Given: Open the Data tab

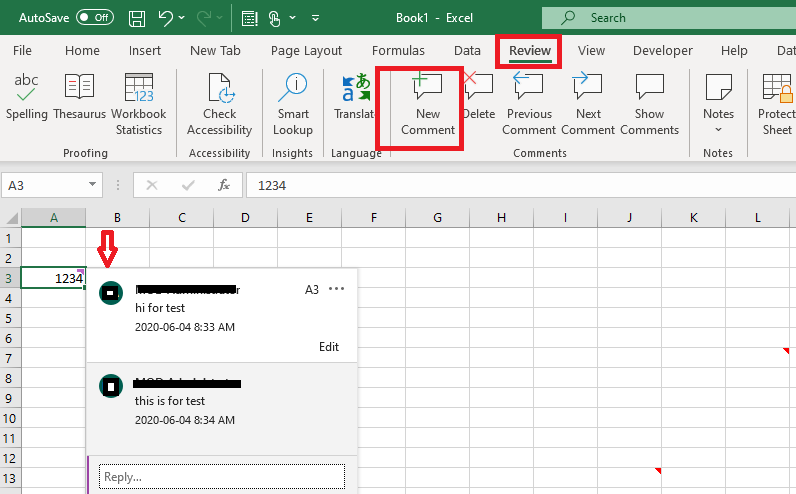Looking at the screenshot, I should click(467, 51).
